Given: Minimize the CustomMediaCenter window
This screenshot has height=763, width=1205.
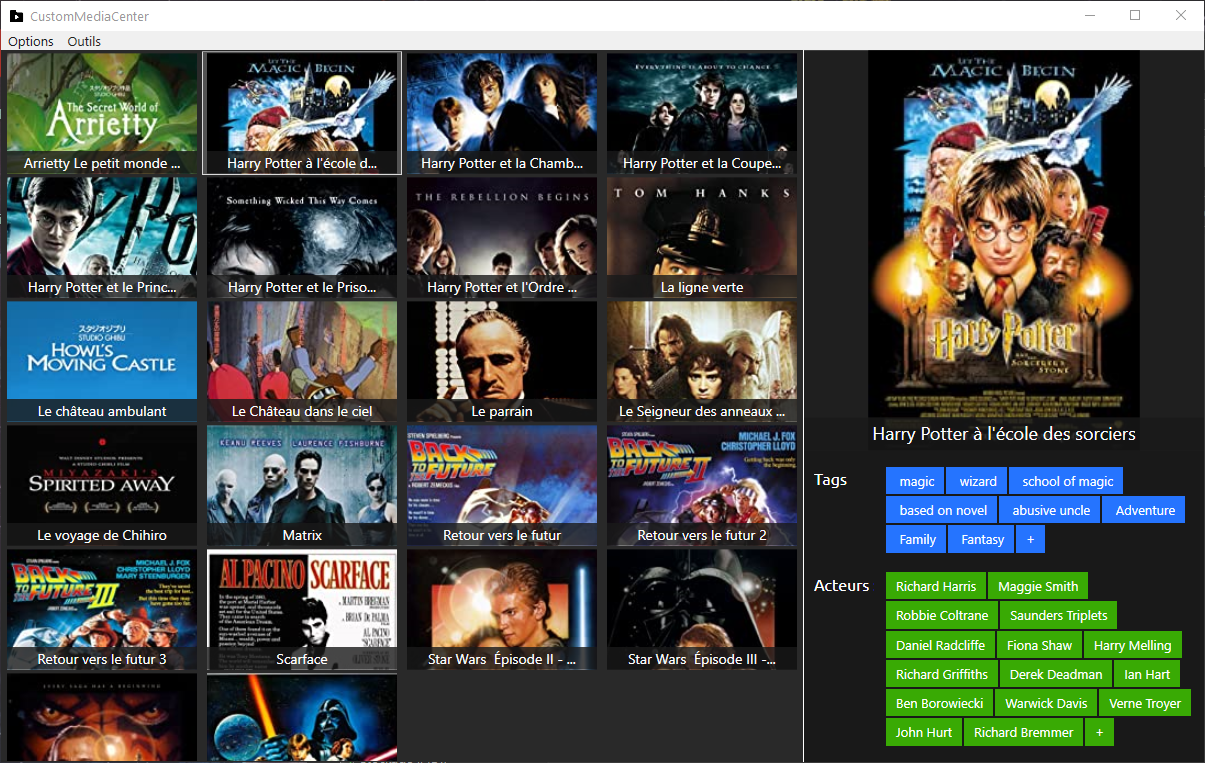Looking at the screenshot, I should tap(1089, 15).
